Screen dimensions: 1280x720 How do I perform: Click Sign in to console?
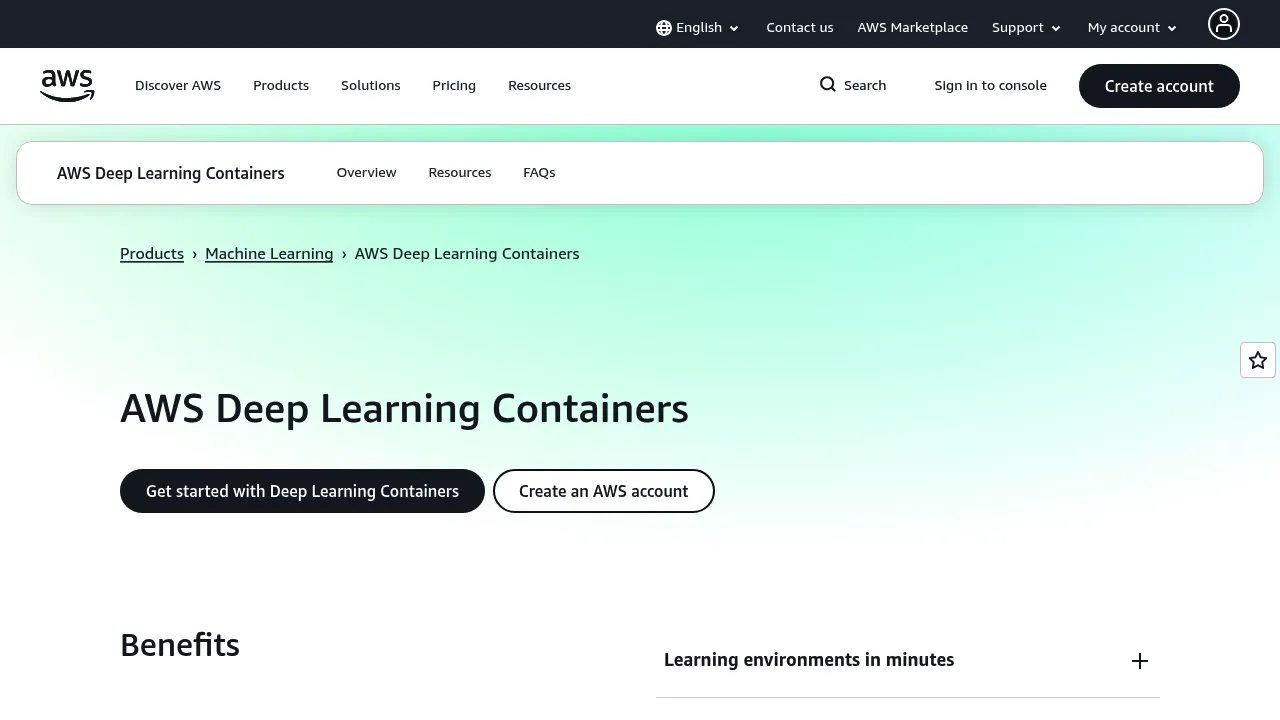pyautogui.click(x=991, y=86)
